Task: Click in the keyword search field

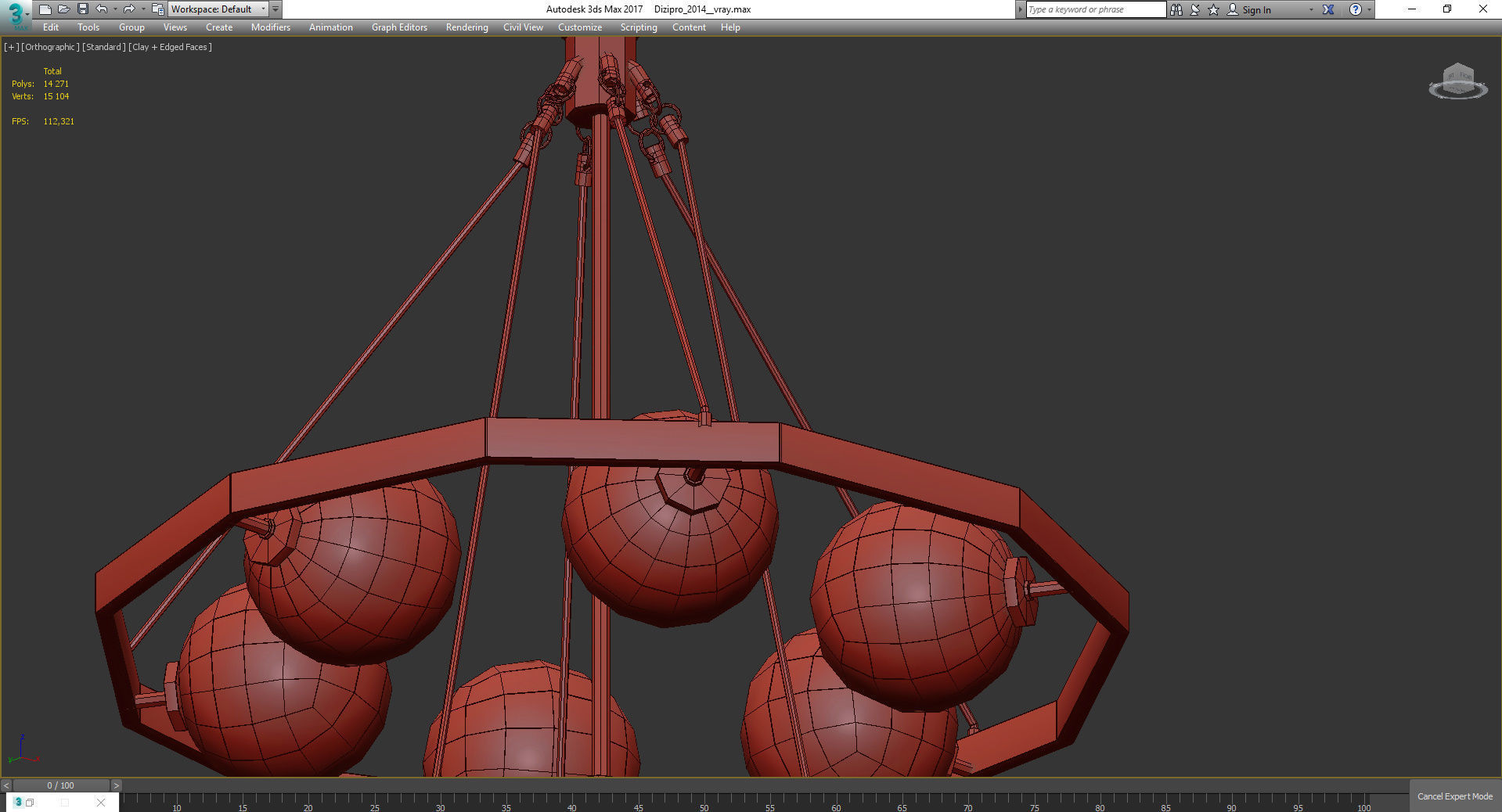Action: [1096, 9]
